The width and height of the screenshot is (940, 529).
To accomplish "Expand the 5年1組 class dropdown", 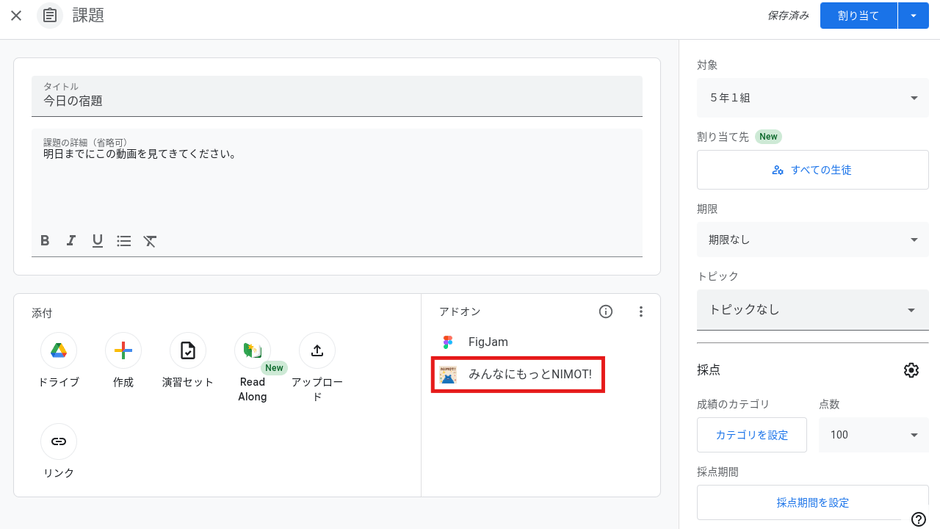I will coord(812,98).
